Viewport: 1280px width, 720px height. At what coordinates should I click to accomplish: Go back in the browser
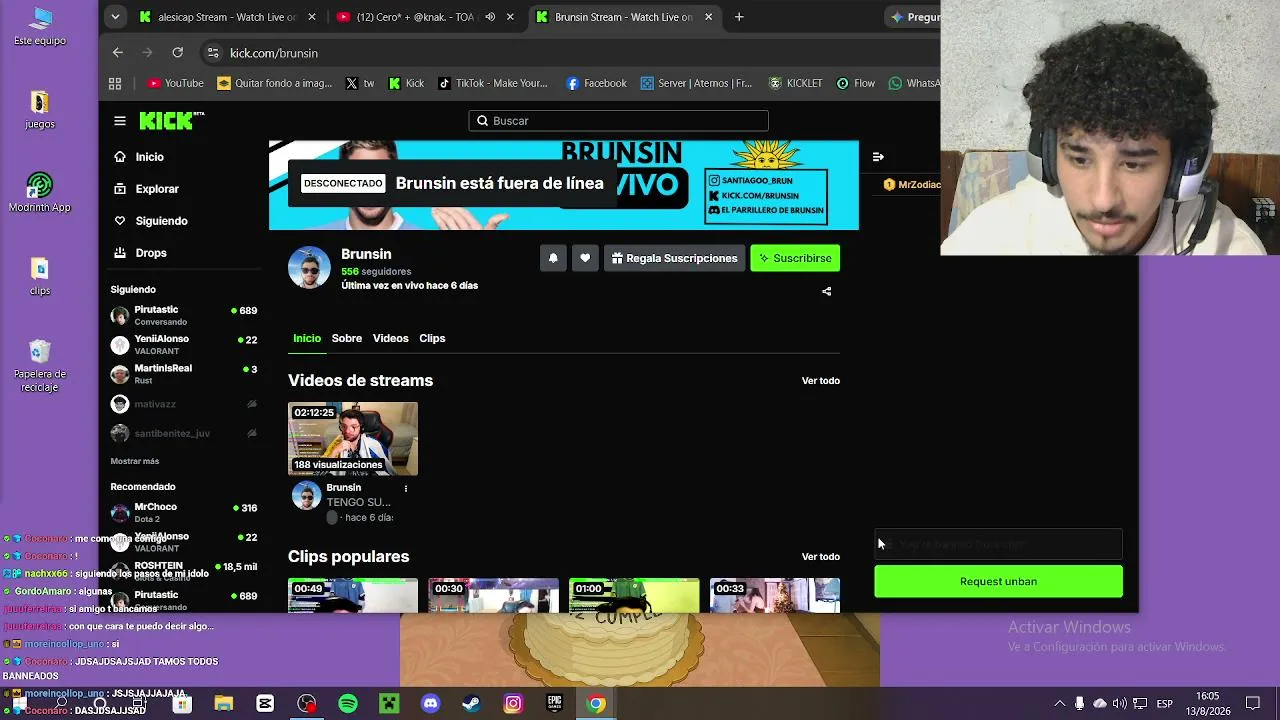pyautogui.click(x=118, y=53)
